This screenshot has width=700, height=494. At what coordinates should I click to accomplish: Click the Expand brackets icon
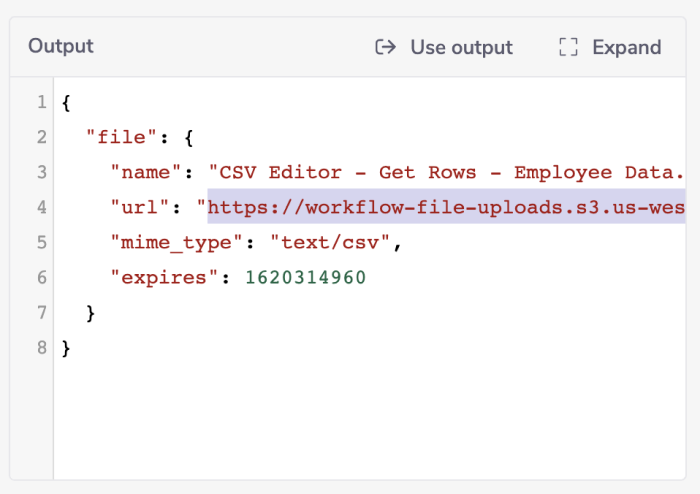[568, 47]
